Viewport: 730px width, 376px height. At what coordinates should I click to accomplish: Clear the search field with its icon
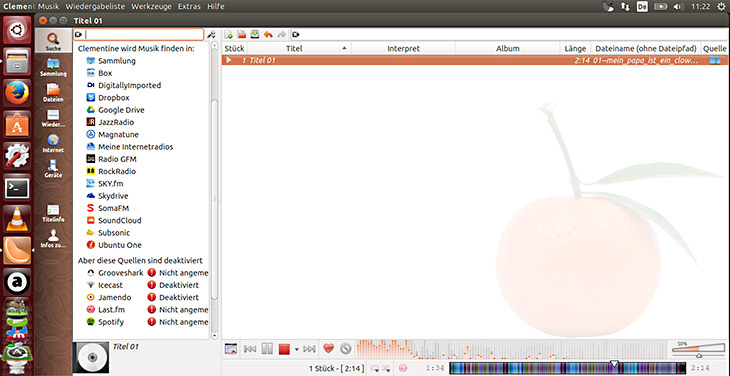click(78, 34)
